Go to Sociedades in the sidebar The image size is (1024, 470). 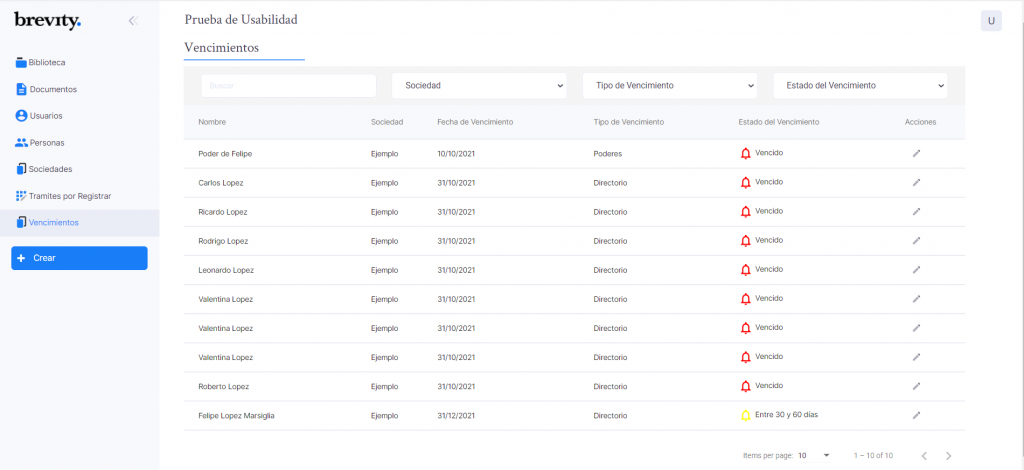point(44,169)
